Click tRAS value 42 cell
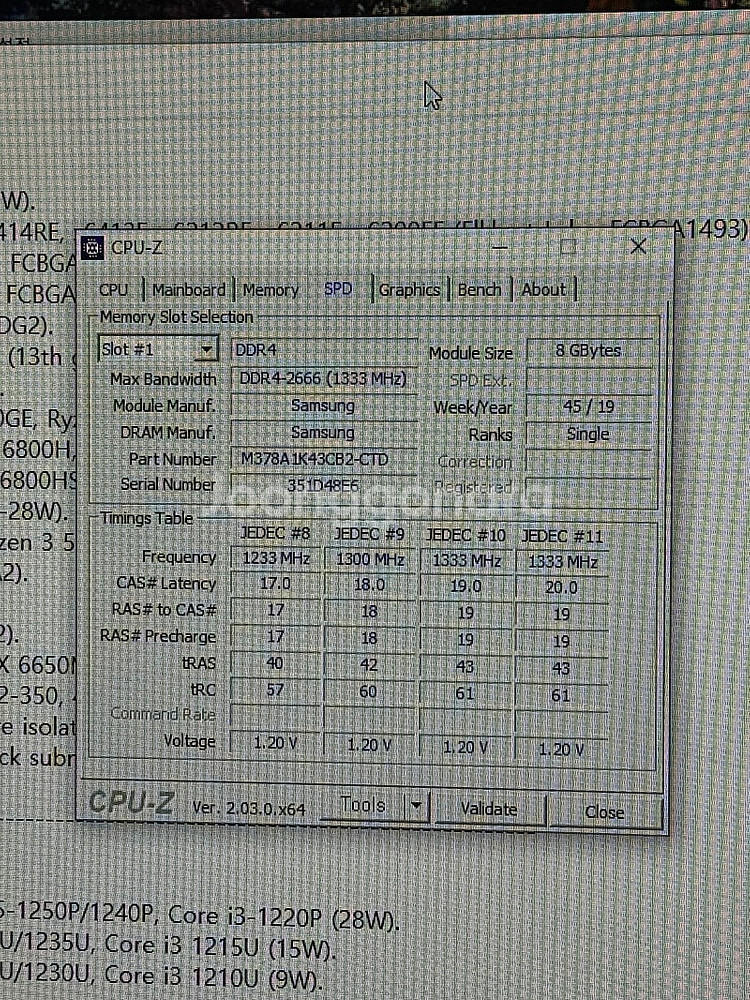750x1000 pixels. click(x=369, y=665)
